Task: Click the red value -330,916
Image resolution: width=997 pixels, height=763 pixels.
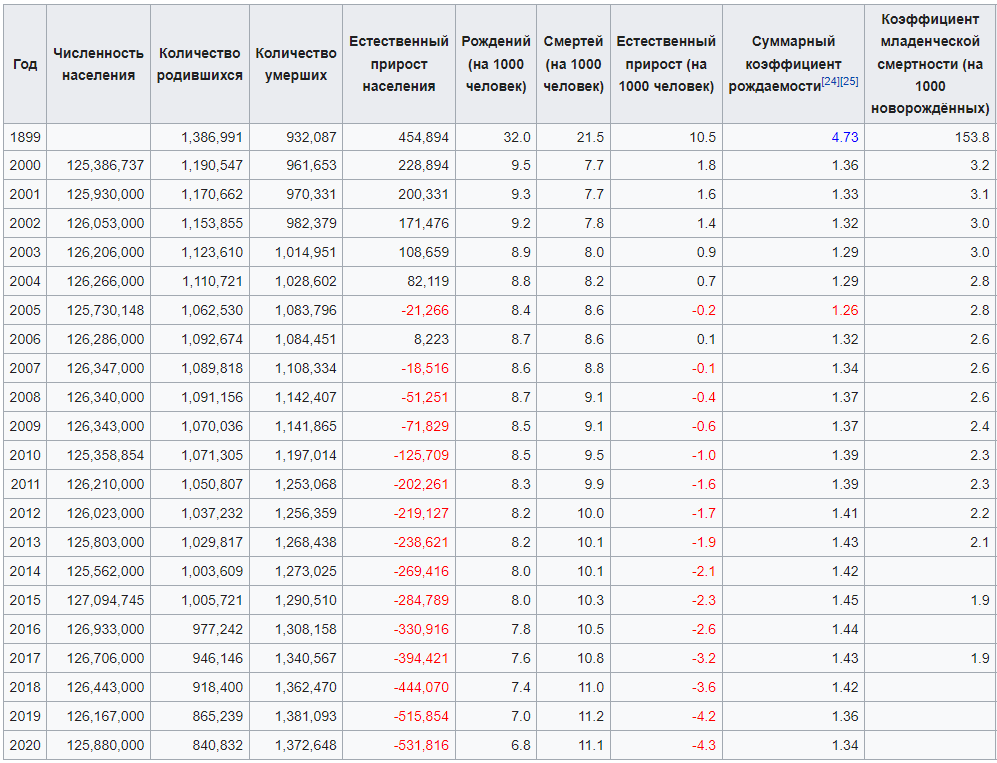Action: pyautogui.click(x=422, y=629)
